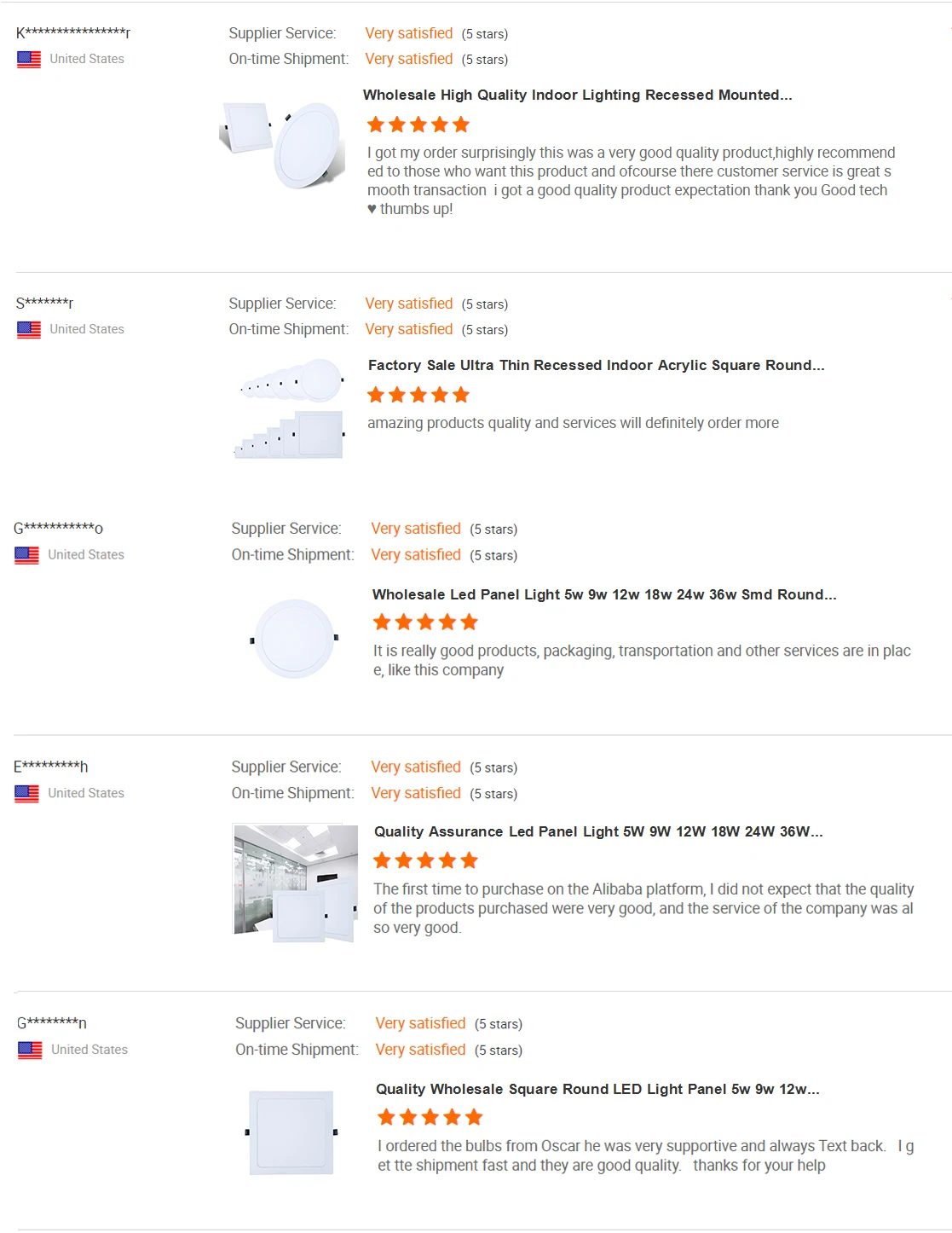Click the single square panel light thumbnail
Image resolution: width=952 pixels, height=1233 pixels.
click(x=291, y=1132)
